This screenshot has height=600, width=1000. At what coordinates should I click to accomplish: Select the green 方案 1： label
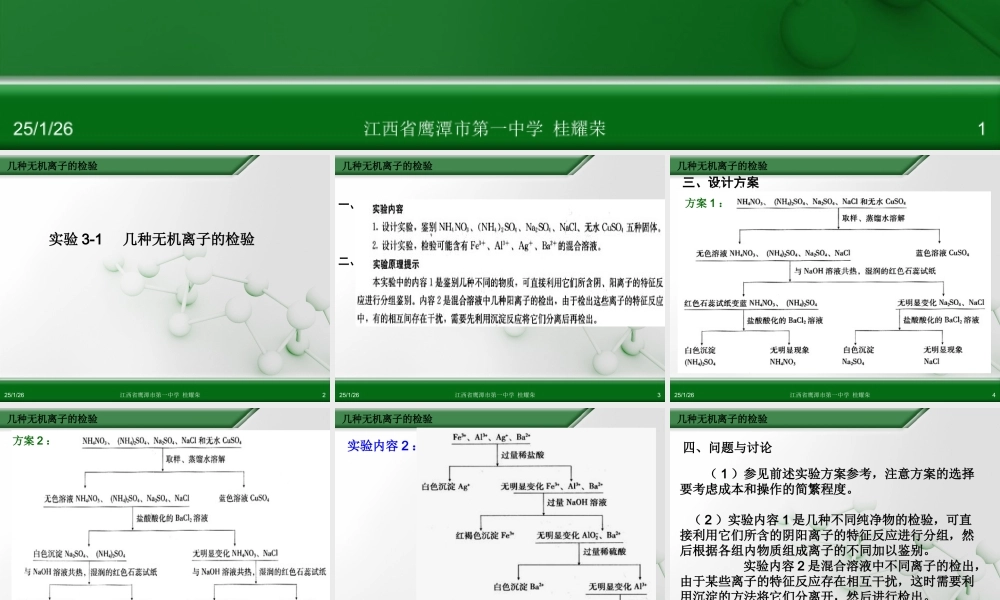[x=704, y=203]
